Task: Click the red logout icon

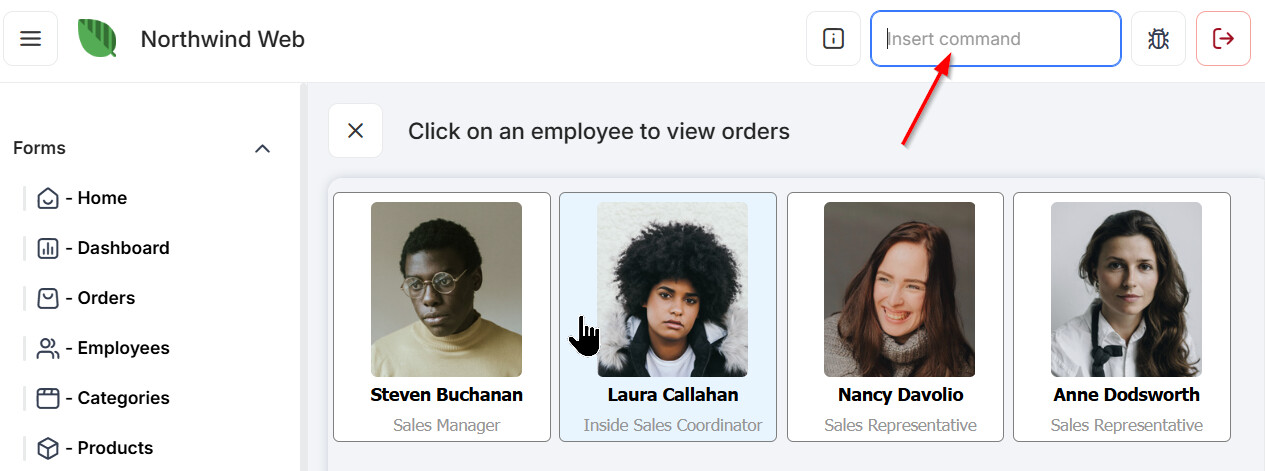Action: tap(1223, 39)
